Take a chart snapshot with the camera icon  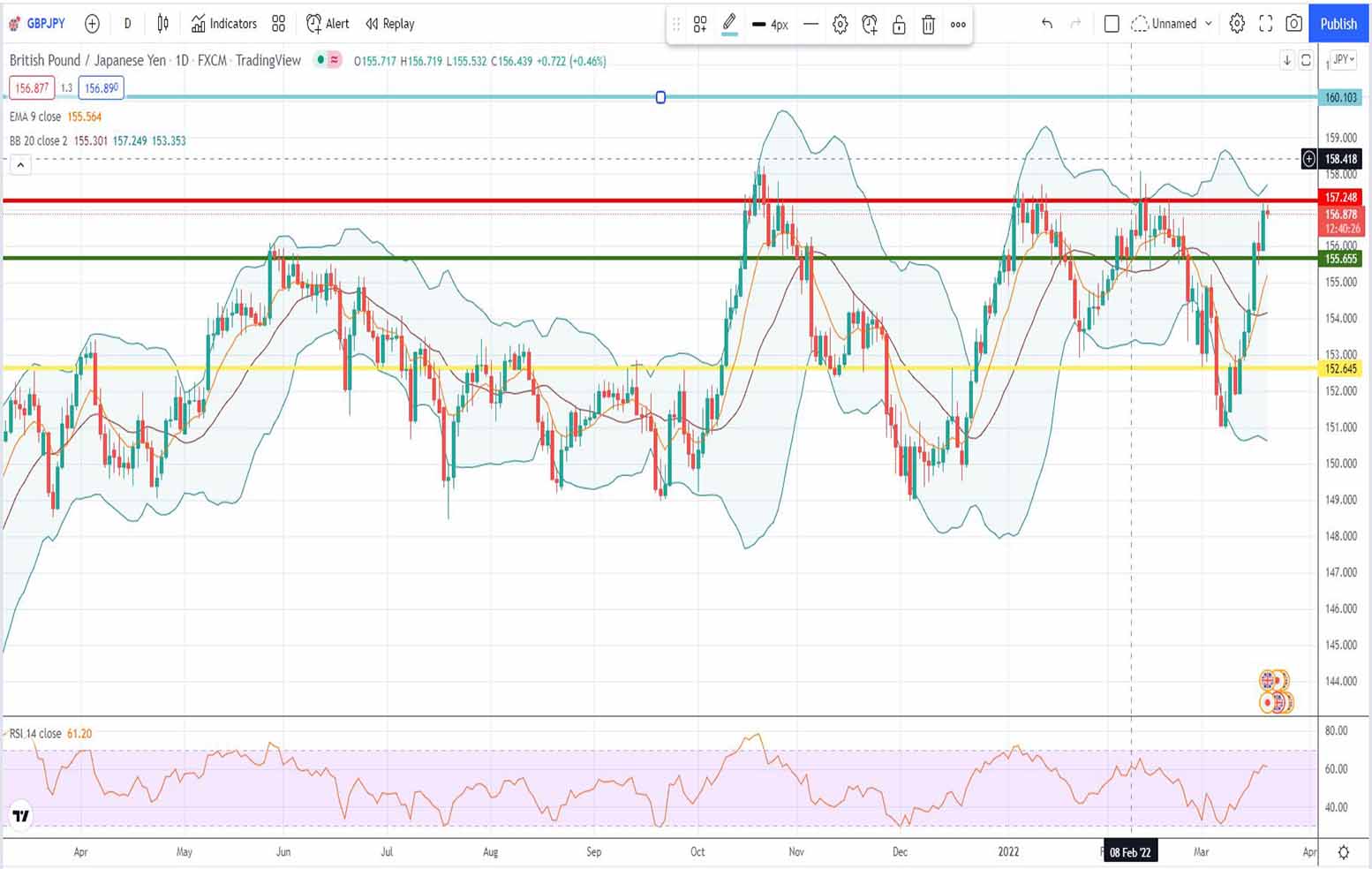click(x=1293, y=24)
